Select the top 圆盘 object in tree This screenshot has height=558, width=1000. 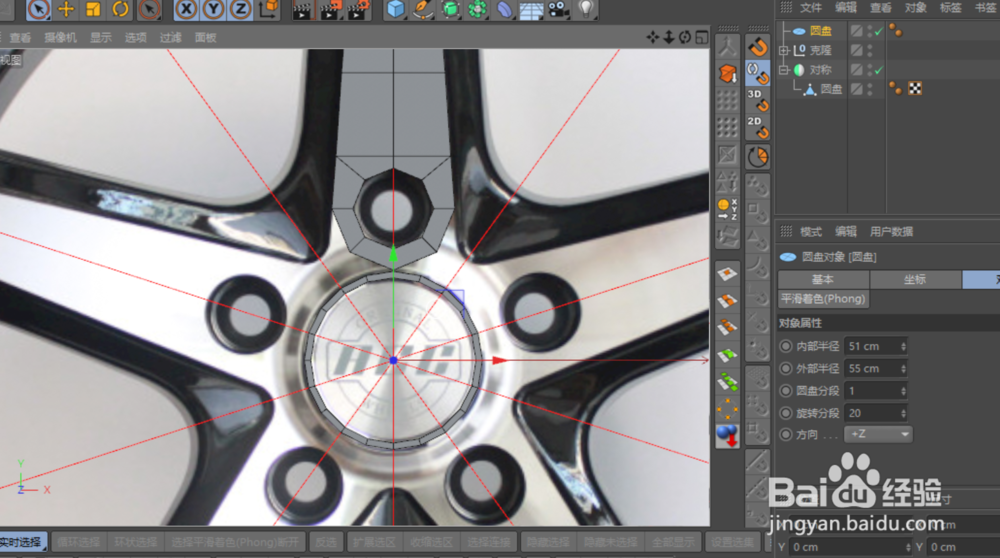coord(820,31)
